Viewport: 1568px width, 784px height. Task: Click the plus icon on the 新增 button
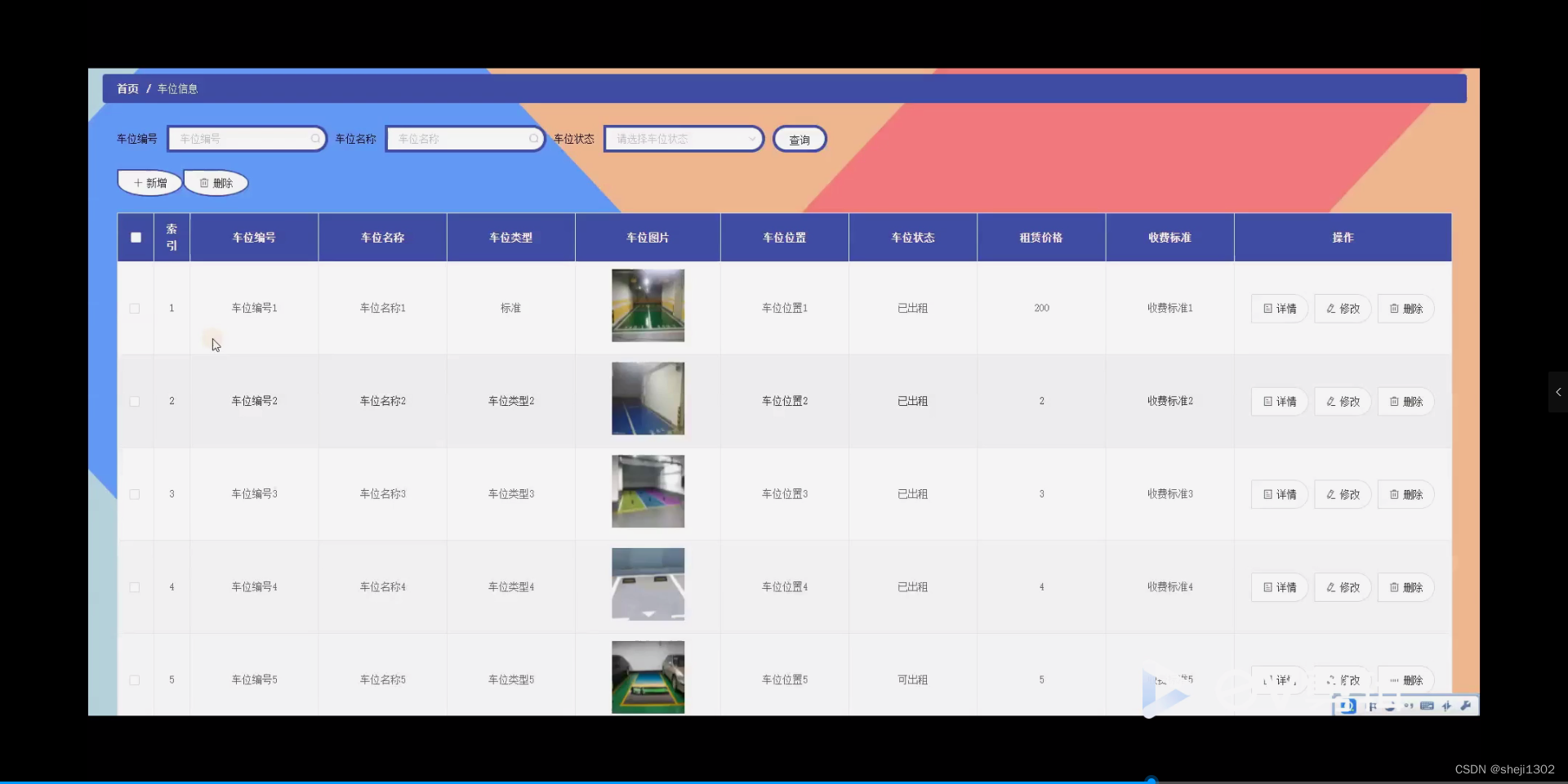point(139,182)
